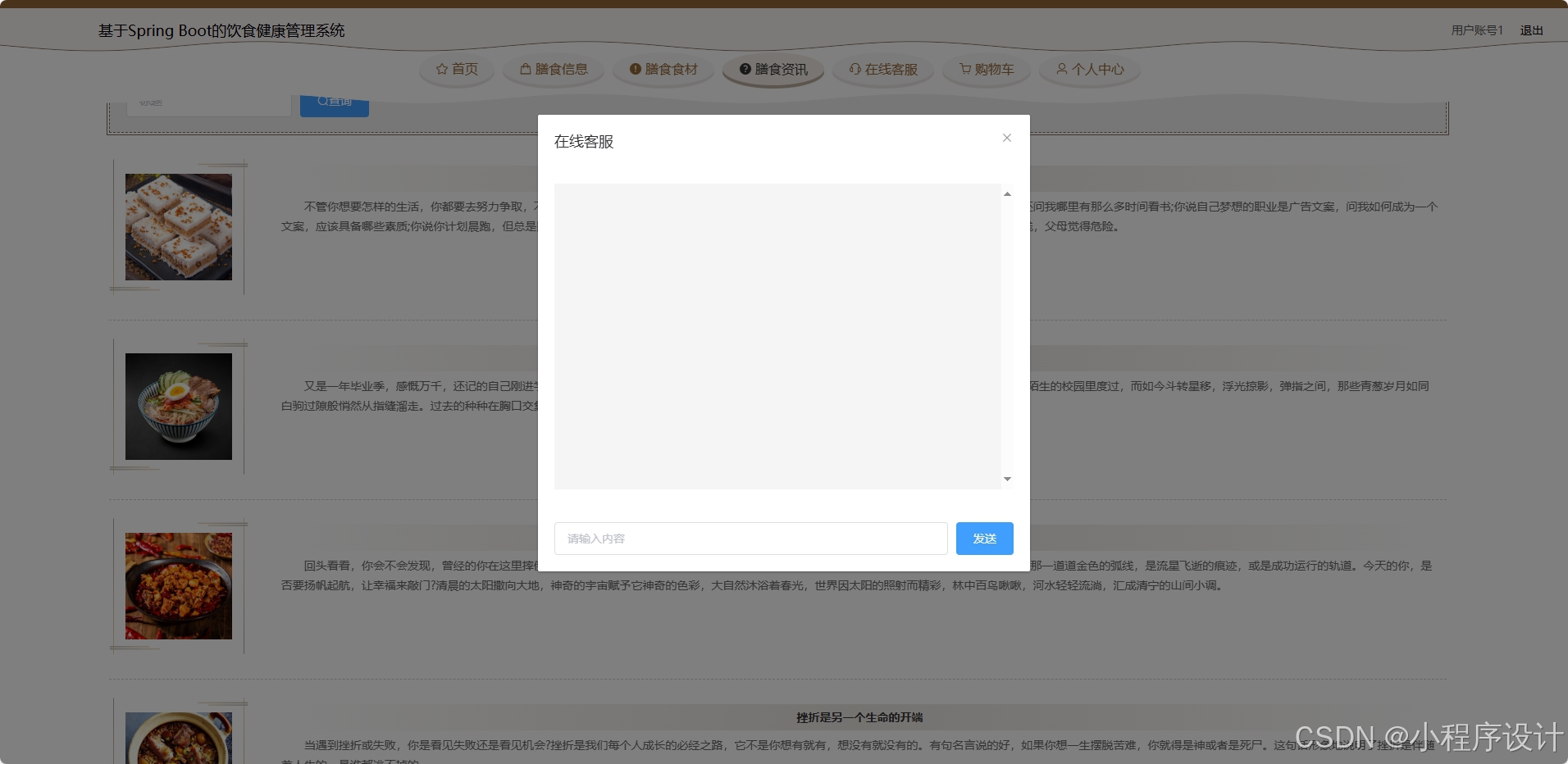
Task: Open the 在线客服 navigation tab
Action: click(x=883, y=70)
